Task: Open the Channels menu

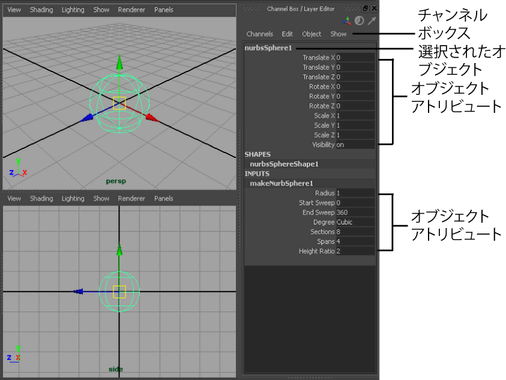Action: point(260,34)
